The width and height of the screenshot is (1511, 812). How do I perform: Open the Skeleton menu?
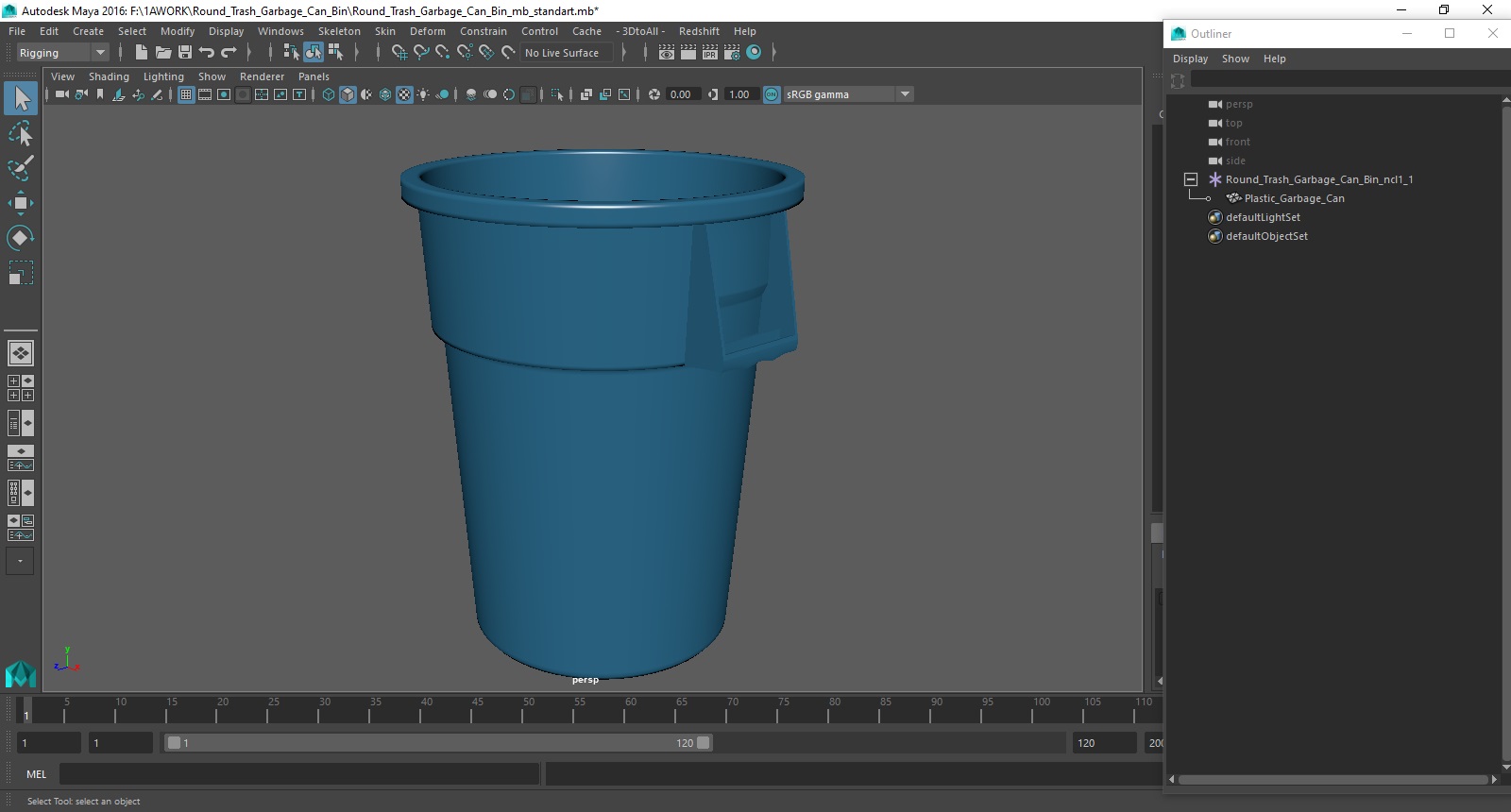(x=339, y=31)
